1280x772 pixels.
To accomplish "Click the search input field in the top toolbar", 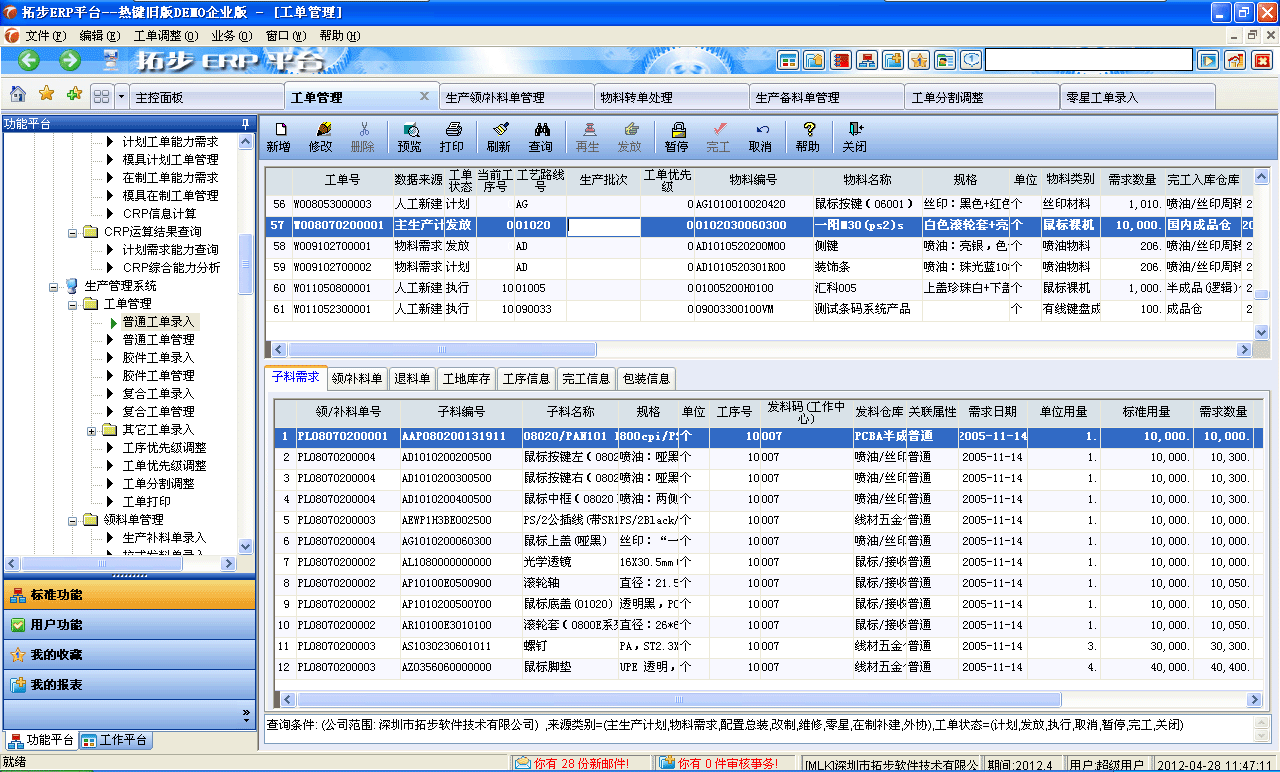I will point(1090,59).
